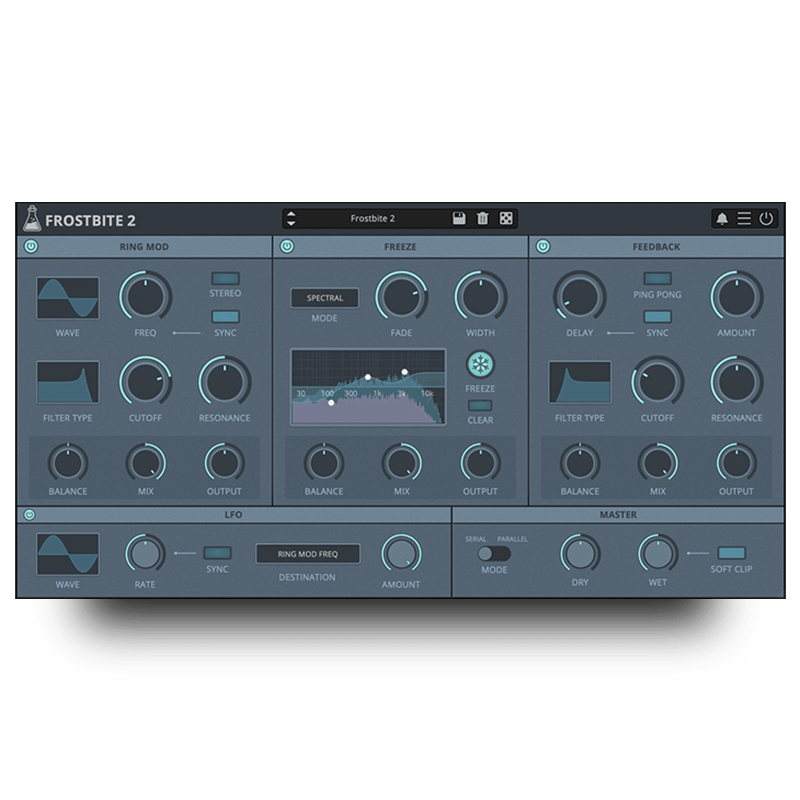Screen dimensions: 800x800
Task: Click the Master Dry knob
Action: pyautogui.click(x=580, y=554)
